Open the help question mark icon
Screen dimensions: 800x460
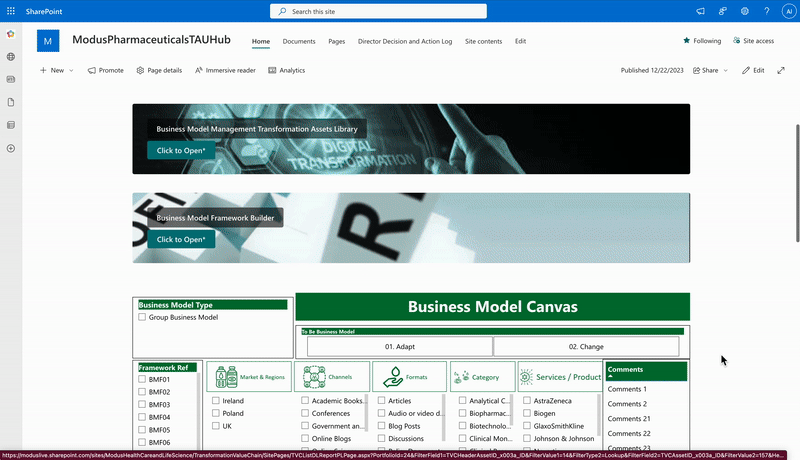point(767,11)
